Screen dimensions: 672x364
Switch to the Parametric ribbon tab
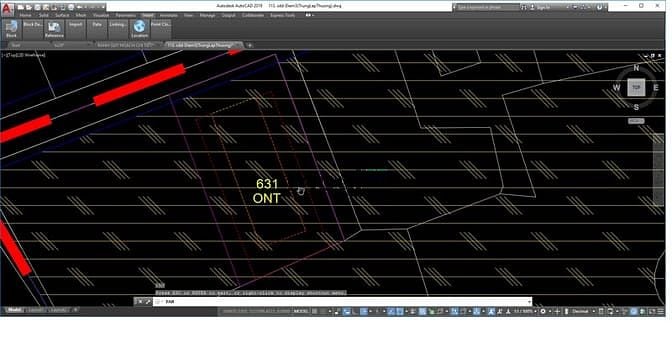pyautogui.click(x=126, y=15)
